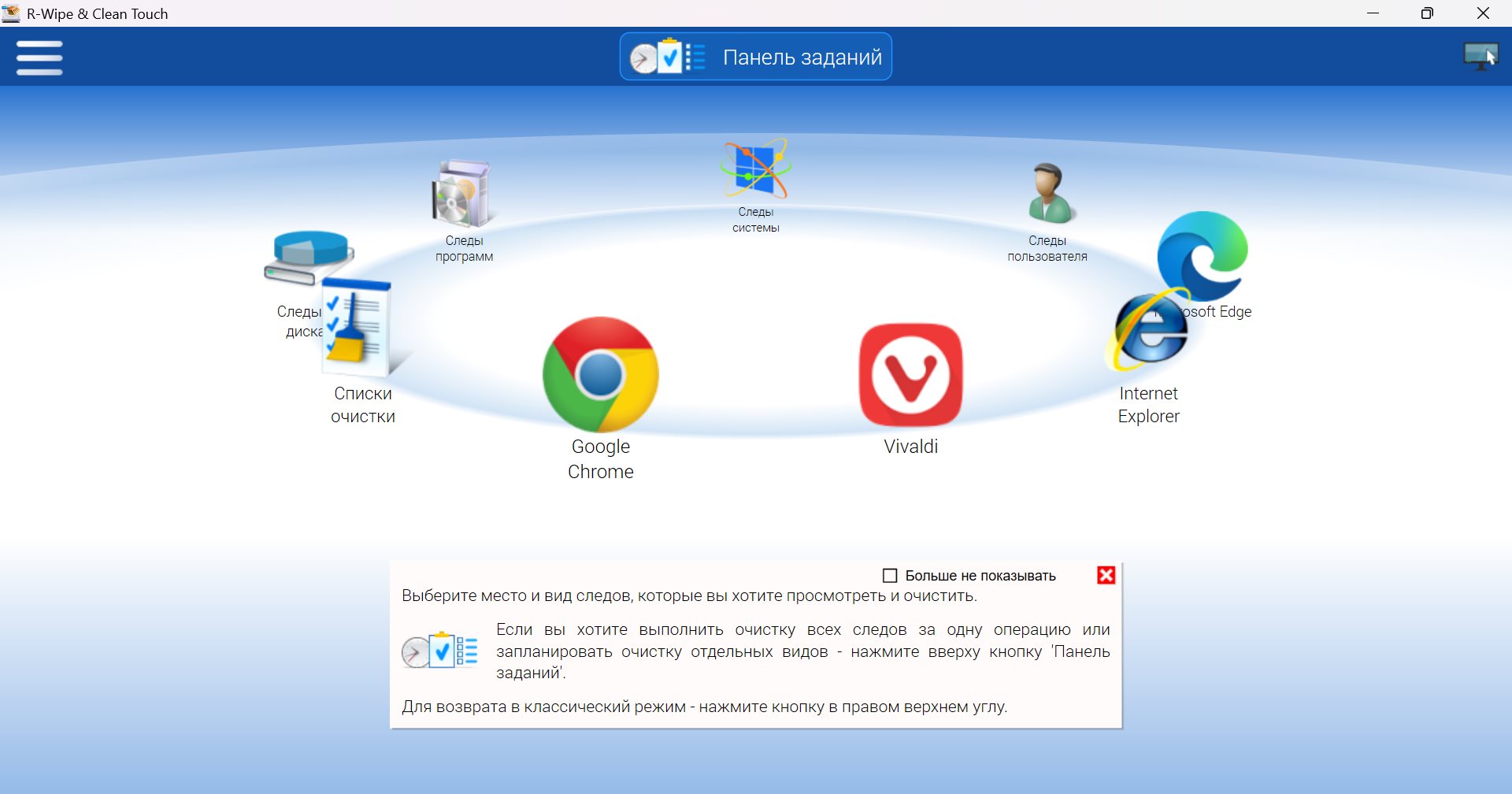Select Следы пользователя user traces icon
The width and height of the screenshot is (1512, 794).
(x=1048, y=195)
